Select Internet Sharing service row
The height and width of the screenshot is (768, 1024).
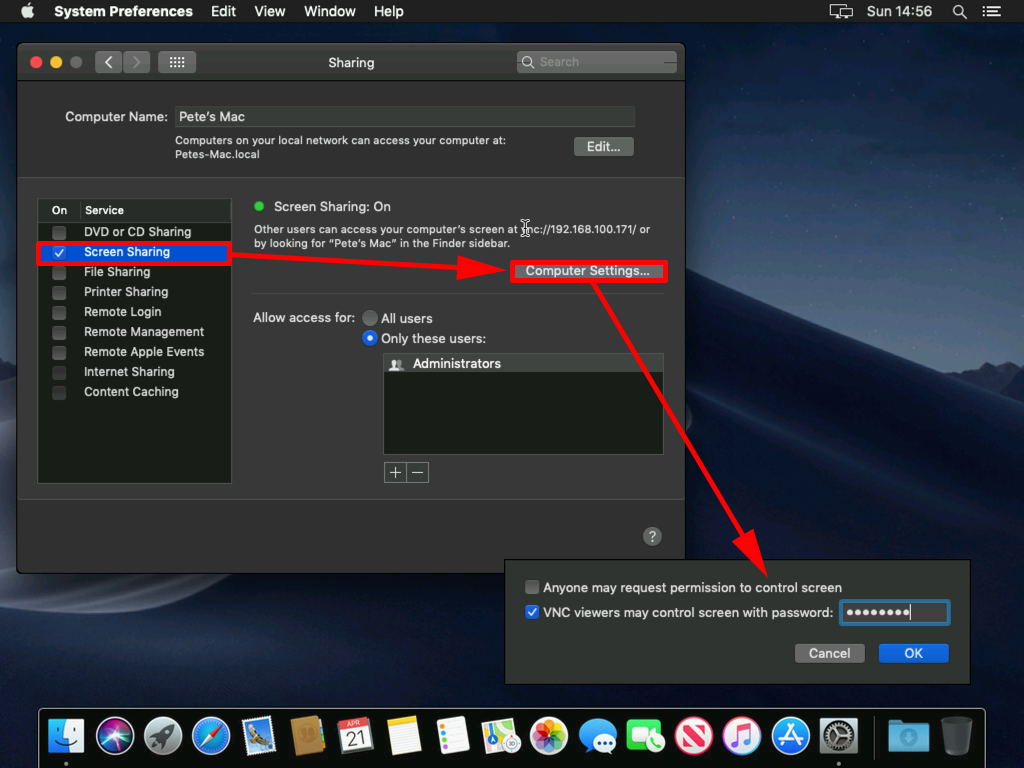click(x=135, y=372)
